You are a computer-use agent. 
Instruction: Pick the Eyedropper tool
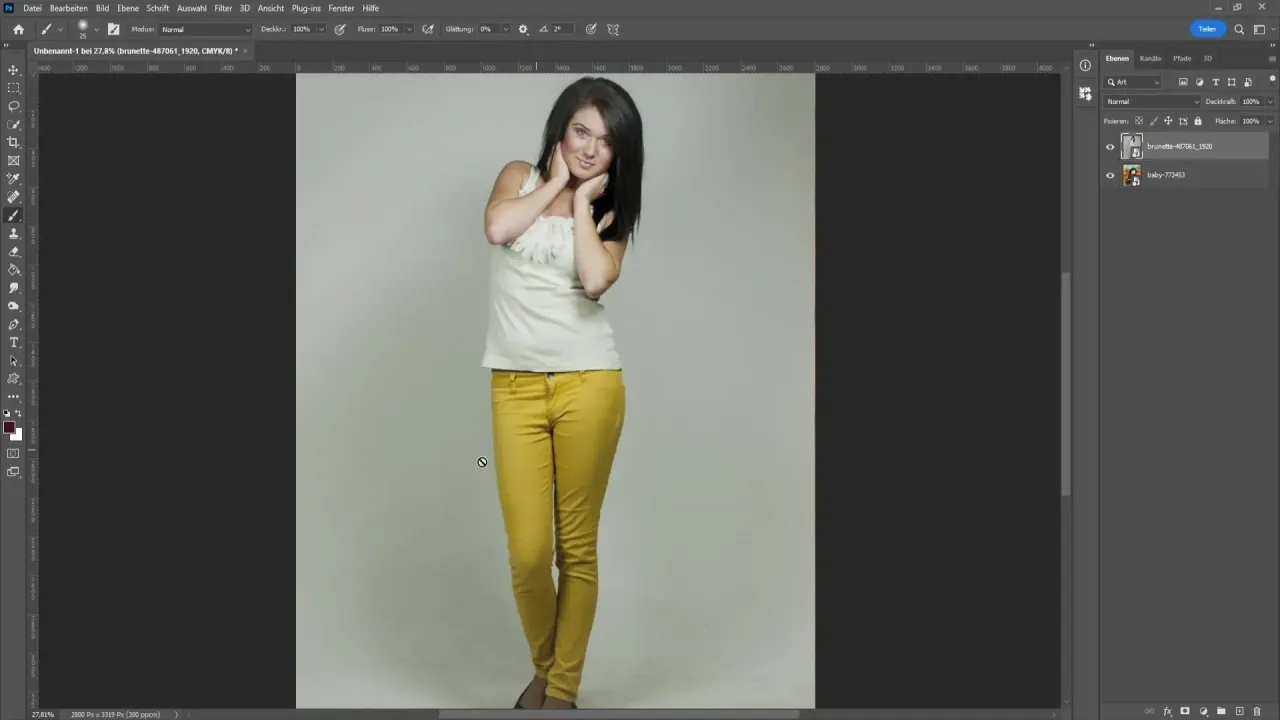14,179
